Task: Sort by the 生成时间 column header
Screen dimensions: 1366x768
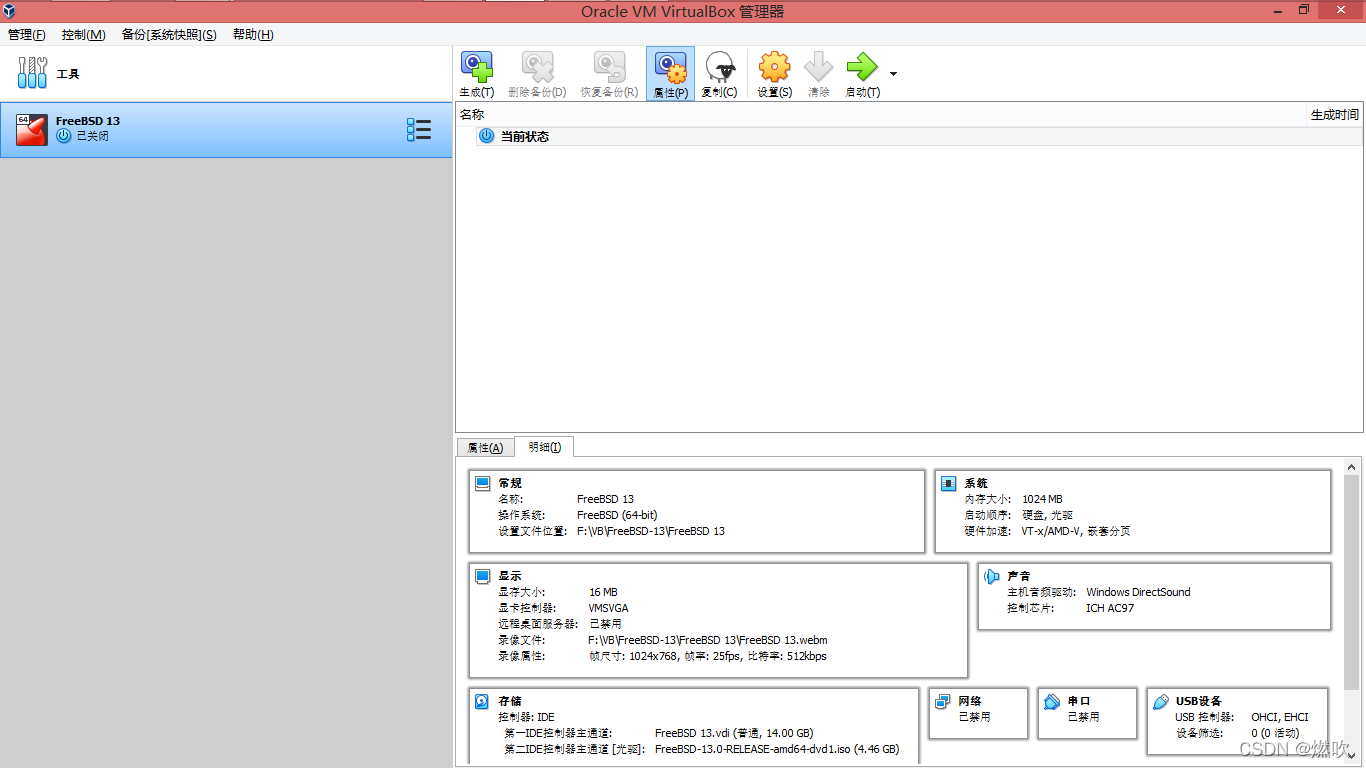Action: point(1335,115)
